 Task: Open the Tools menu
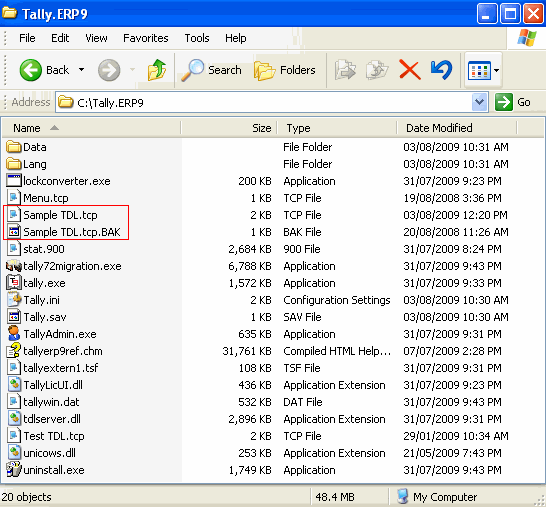pyautogui.click(x=197, y=38)
